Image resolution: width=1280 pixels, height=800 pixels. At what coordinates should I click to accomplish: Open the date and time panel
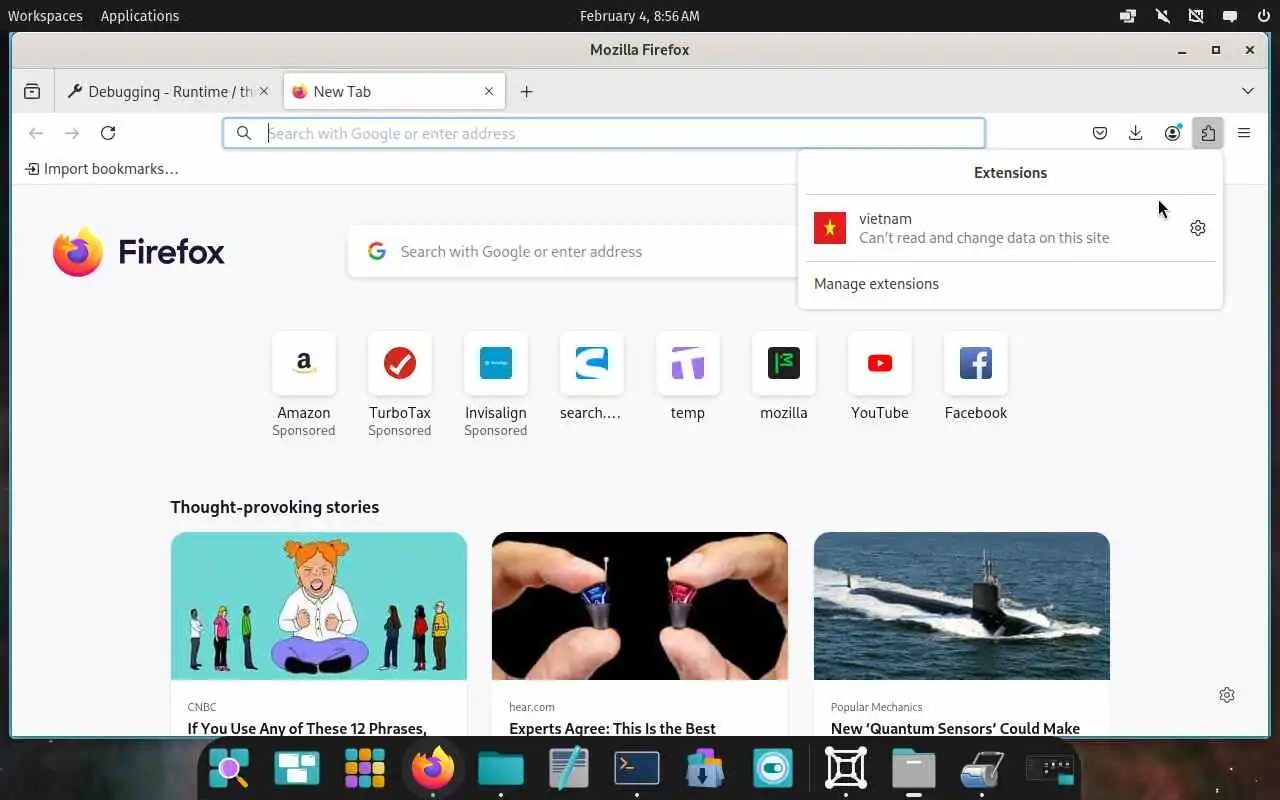[x=640, y=16]
